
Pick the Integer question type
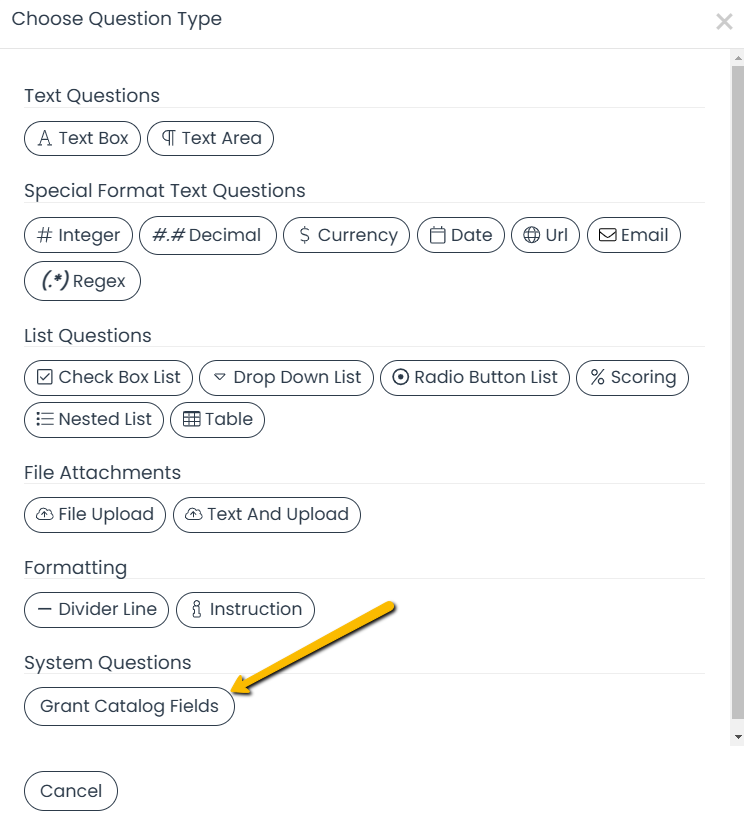(78, 235)
